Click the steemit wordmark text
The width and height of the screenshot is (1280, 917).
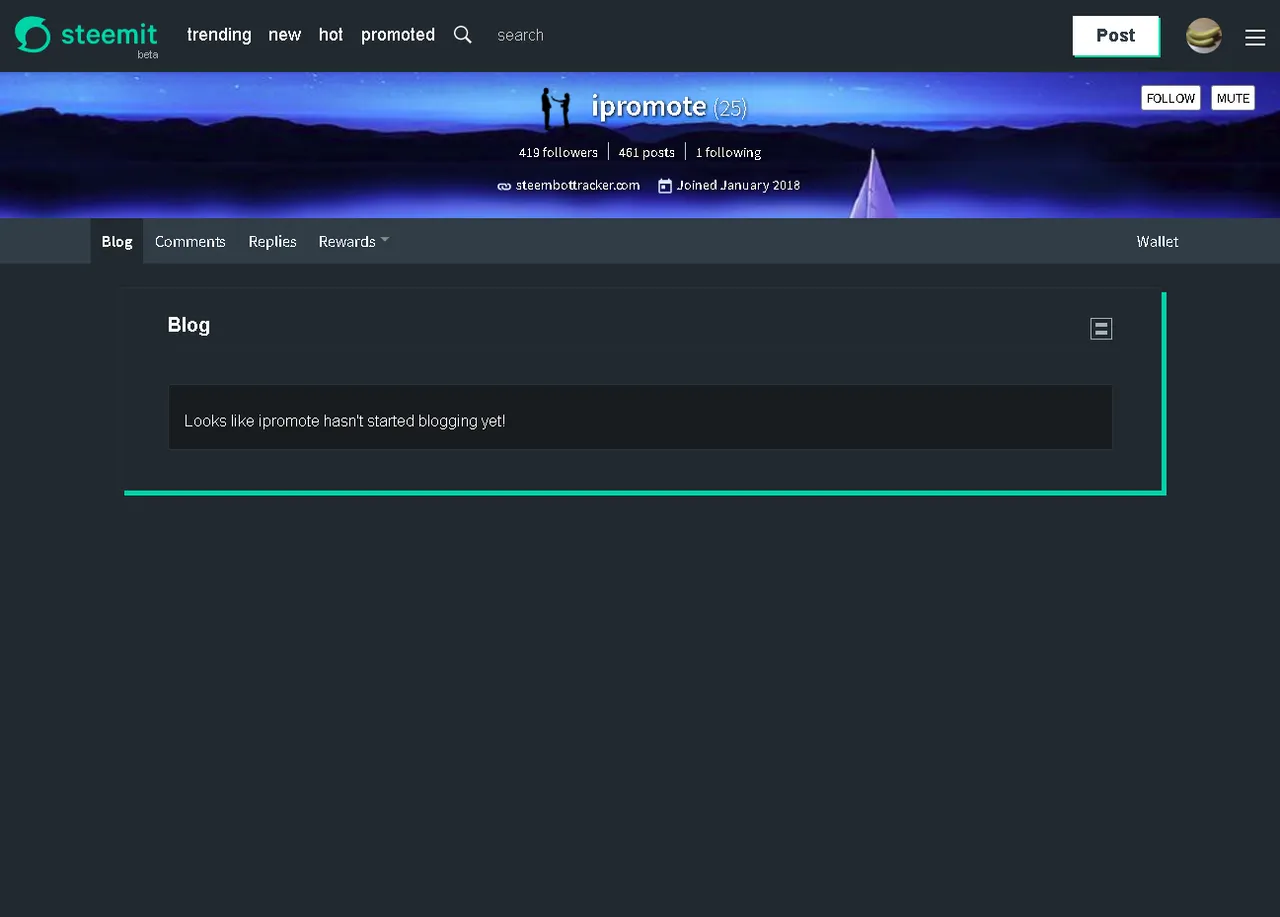[109, 34]
